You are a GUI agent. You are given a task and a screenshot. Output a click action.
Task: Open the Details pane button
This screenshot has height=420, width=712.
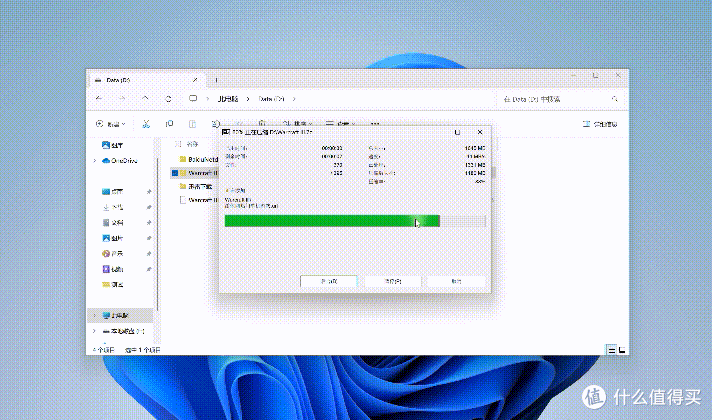coord(600,124)
